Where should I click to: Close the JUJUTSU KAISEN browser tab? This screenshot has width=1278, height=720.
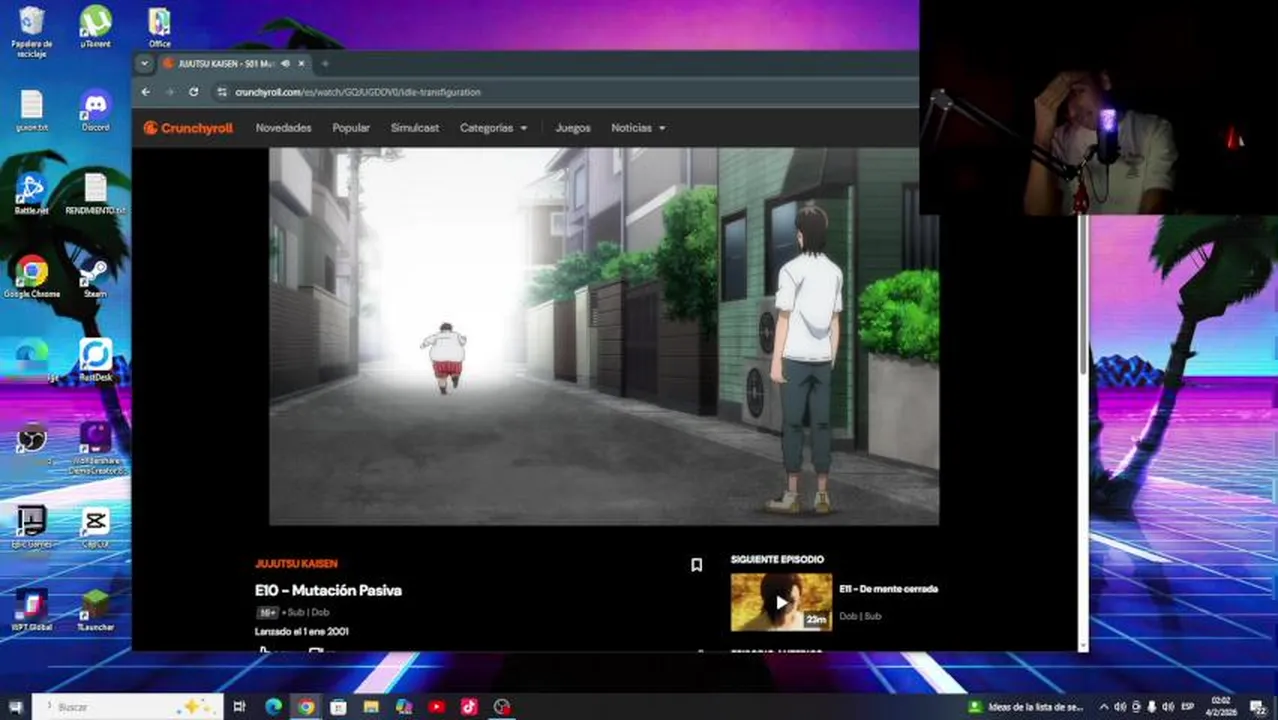pyautogui.click(x=300, y=63)
